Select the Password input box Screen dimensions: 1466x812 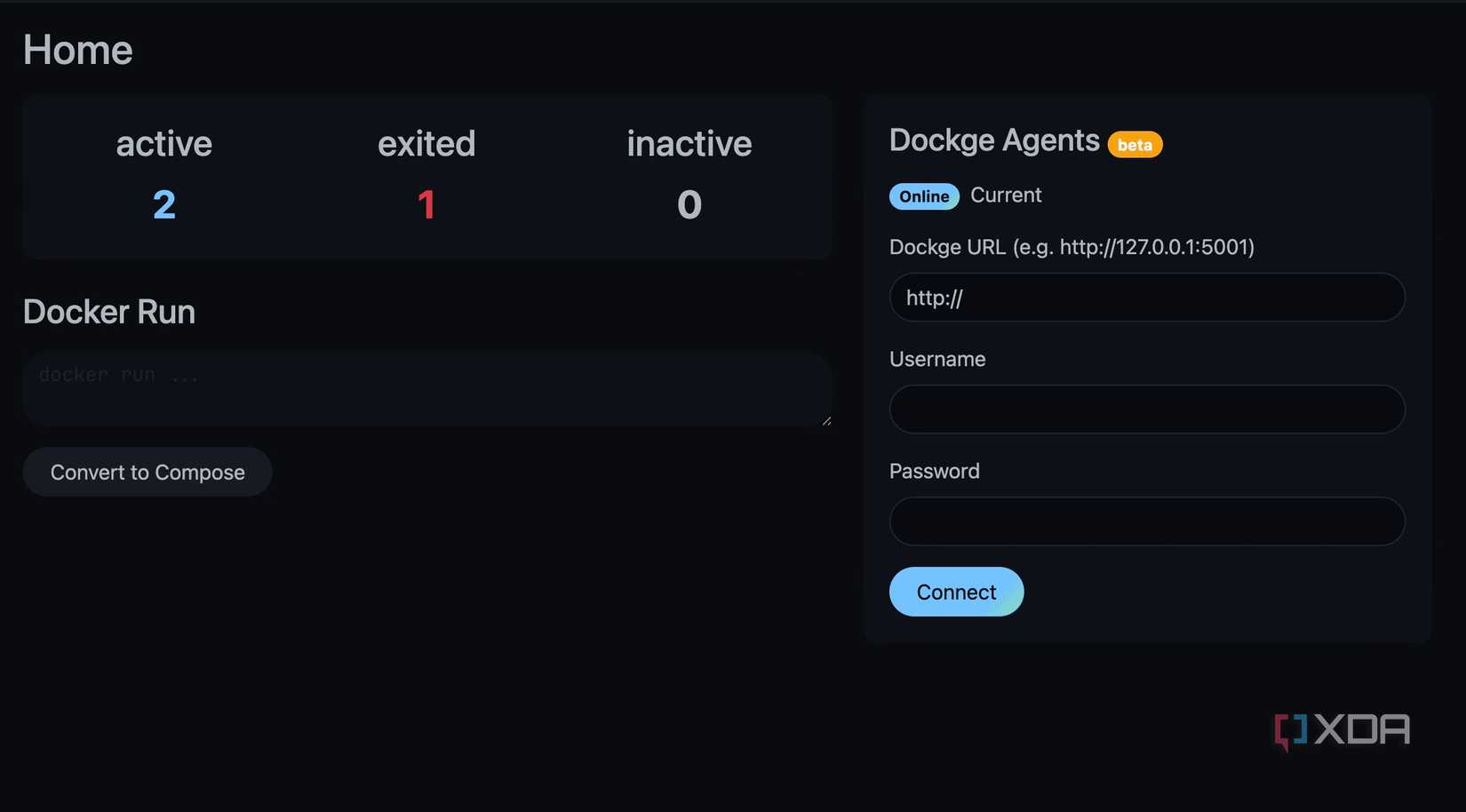(1146, 521)
